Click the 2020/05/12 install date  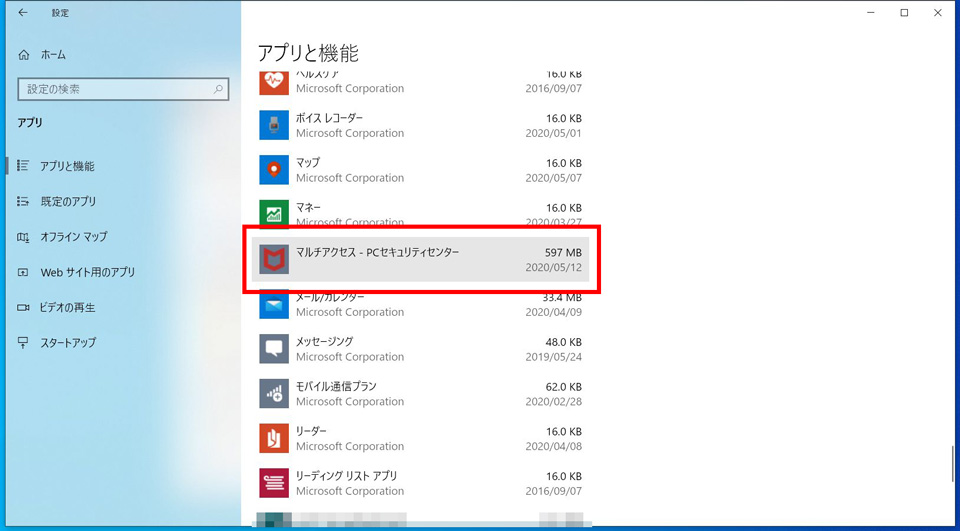(553, 268)
